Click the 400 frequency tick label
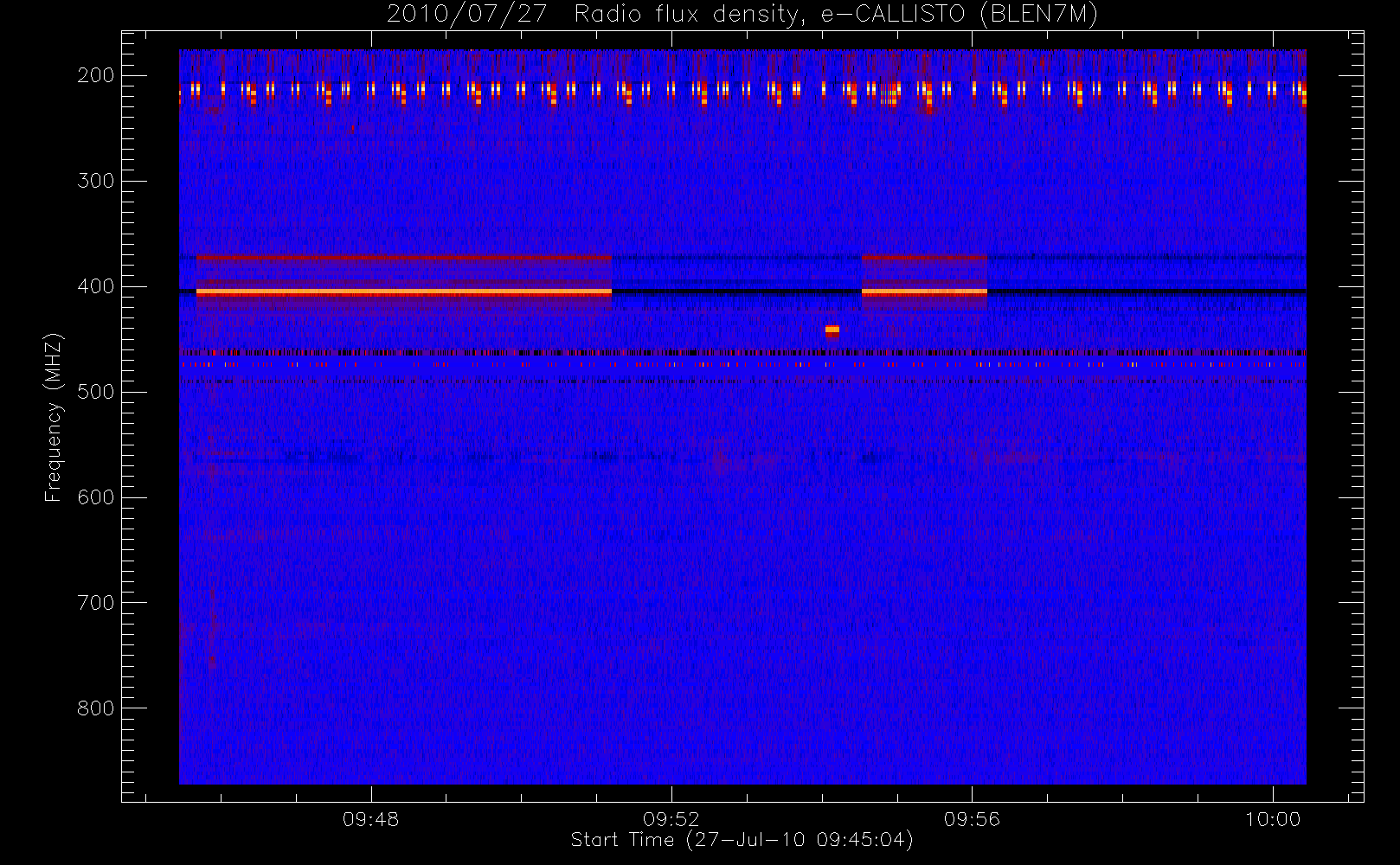The width and height of the screenshot is (1400, 865). (x=96, y=286)
